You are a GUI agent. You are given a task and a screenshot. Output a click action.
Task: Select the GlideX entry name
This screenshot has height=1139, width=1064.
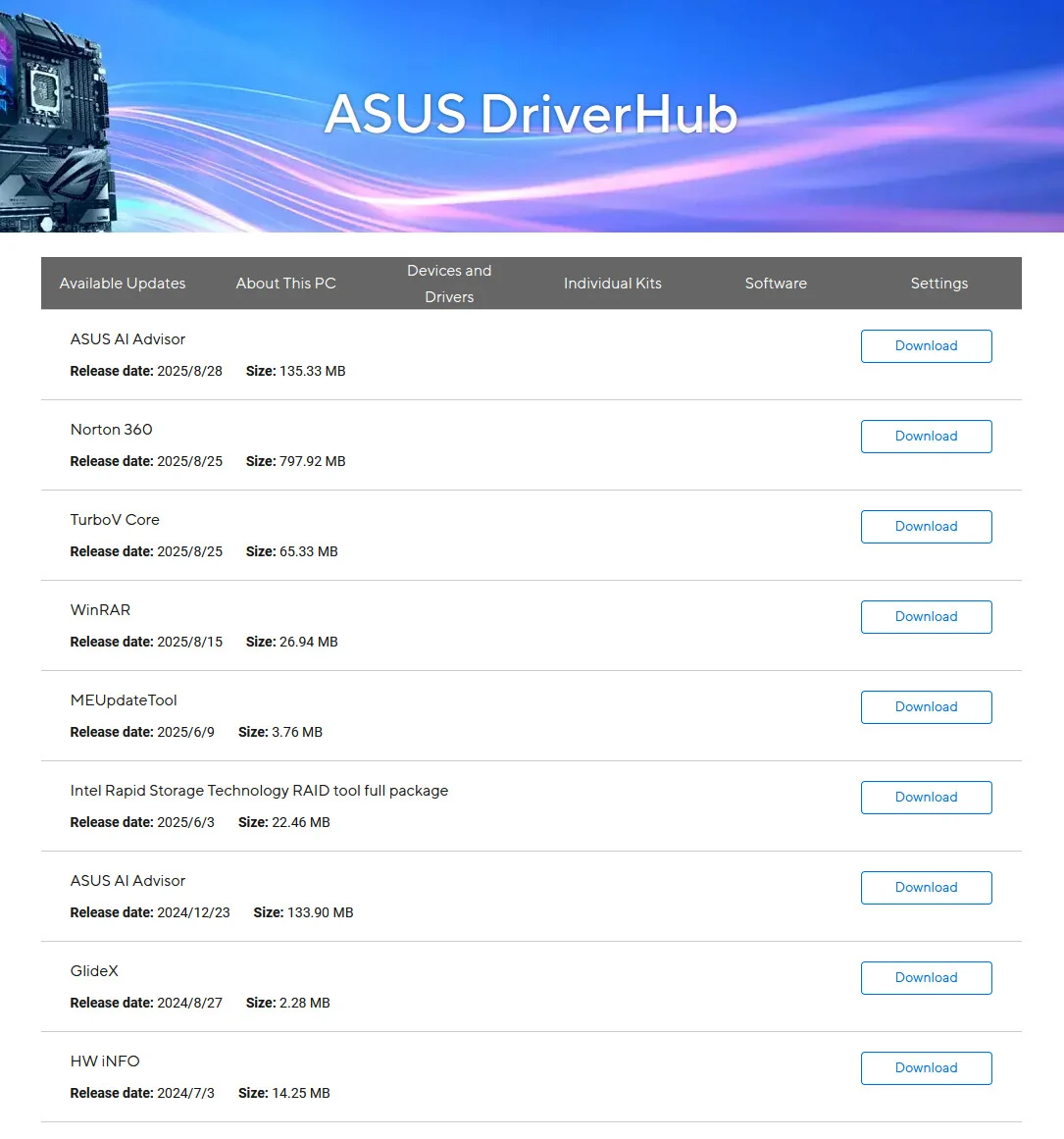(x=94, y=971)
